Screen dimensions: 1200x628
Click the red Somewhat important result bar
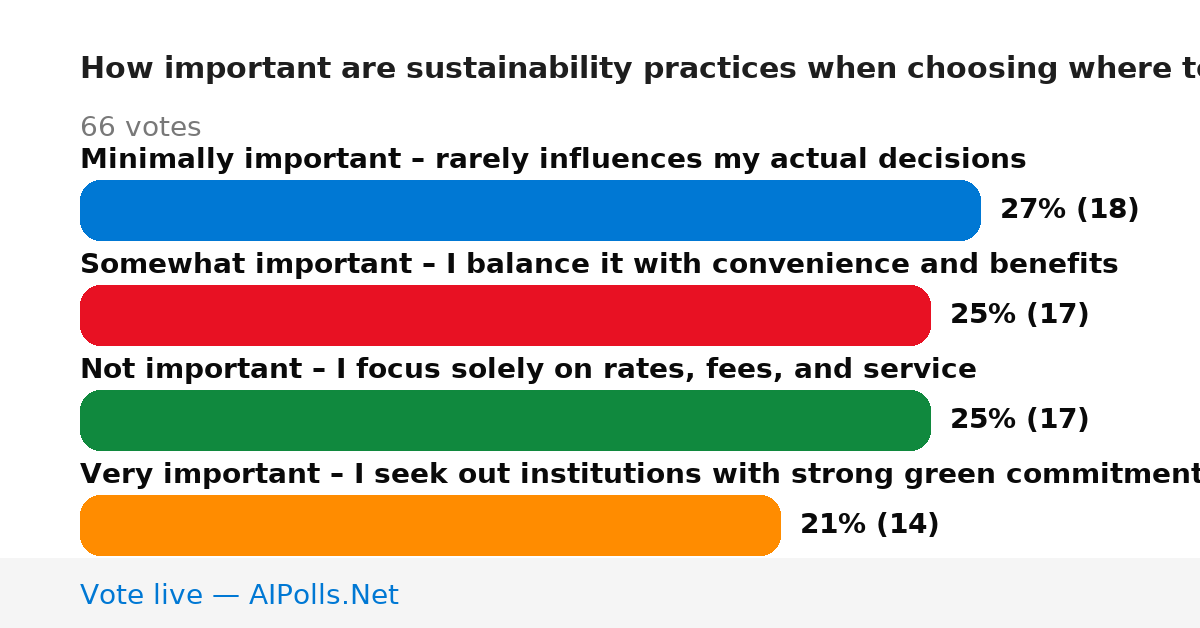pos(505,315)
